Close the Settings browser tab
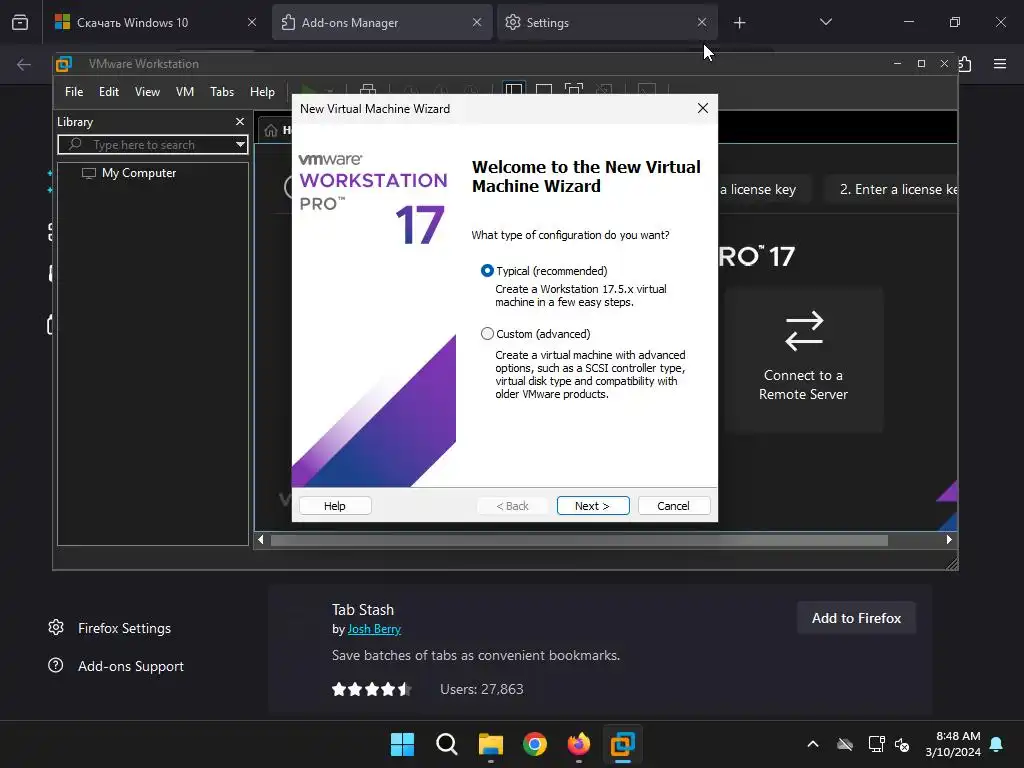Screen dimensions: 1024x768 [701, 22]
